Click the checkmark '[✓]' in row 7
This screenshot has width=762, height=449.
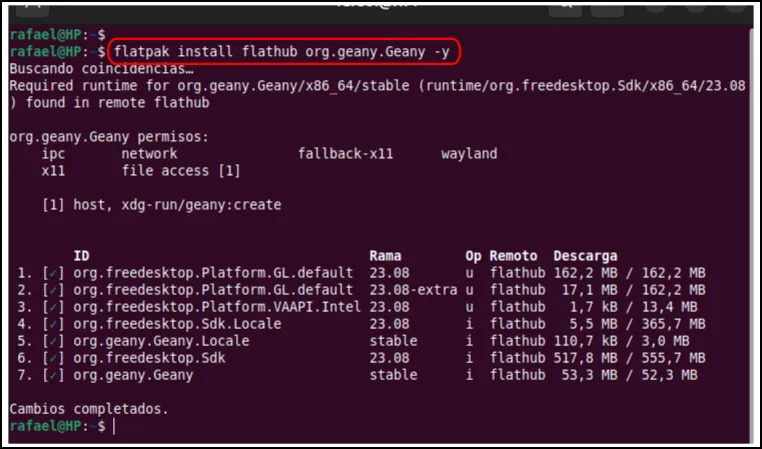[x=53, y=375]
